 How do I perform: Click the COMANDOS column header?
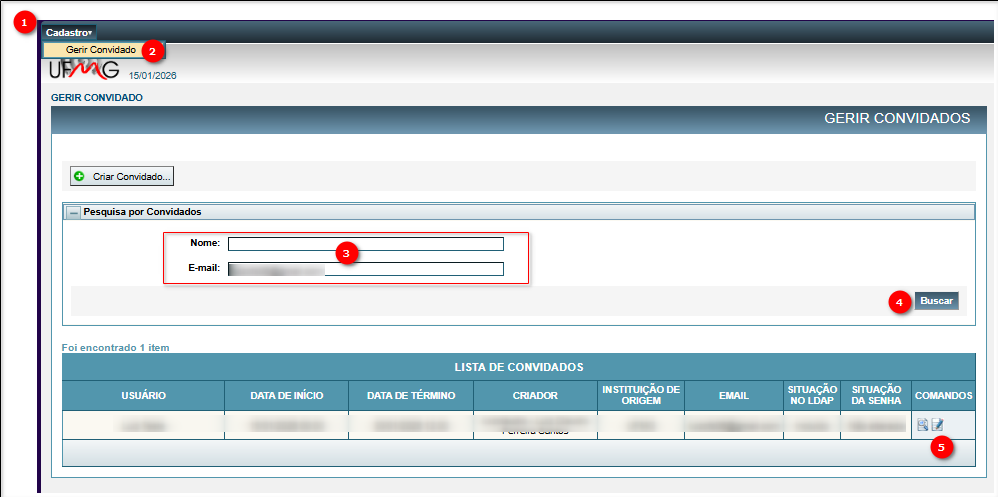pyautogui.click(x=943, y=396)
